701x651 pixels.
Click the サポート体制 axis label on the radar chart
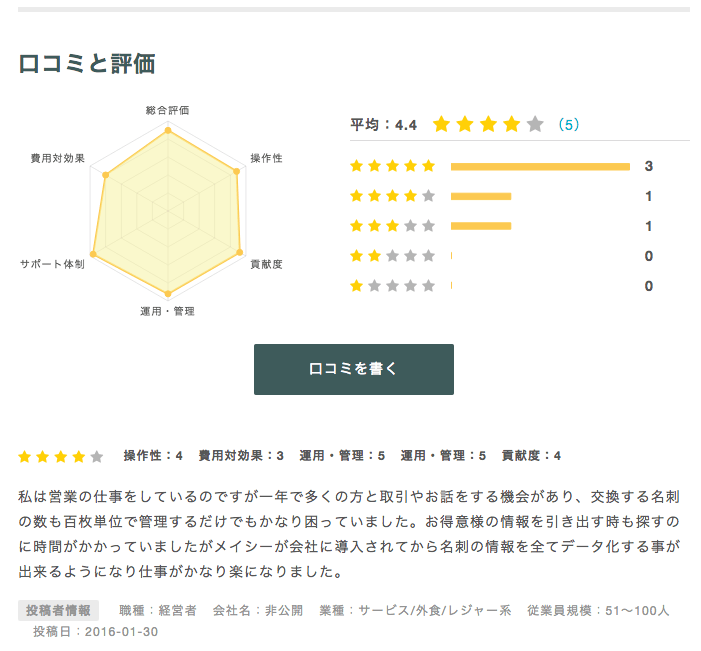coord(52,264)
